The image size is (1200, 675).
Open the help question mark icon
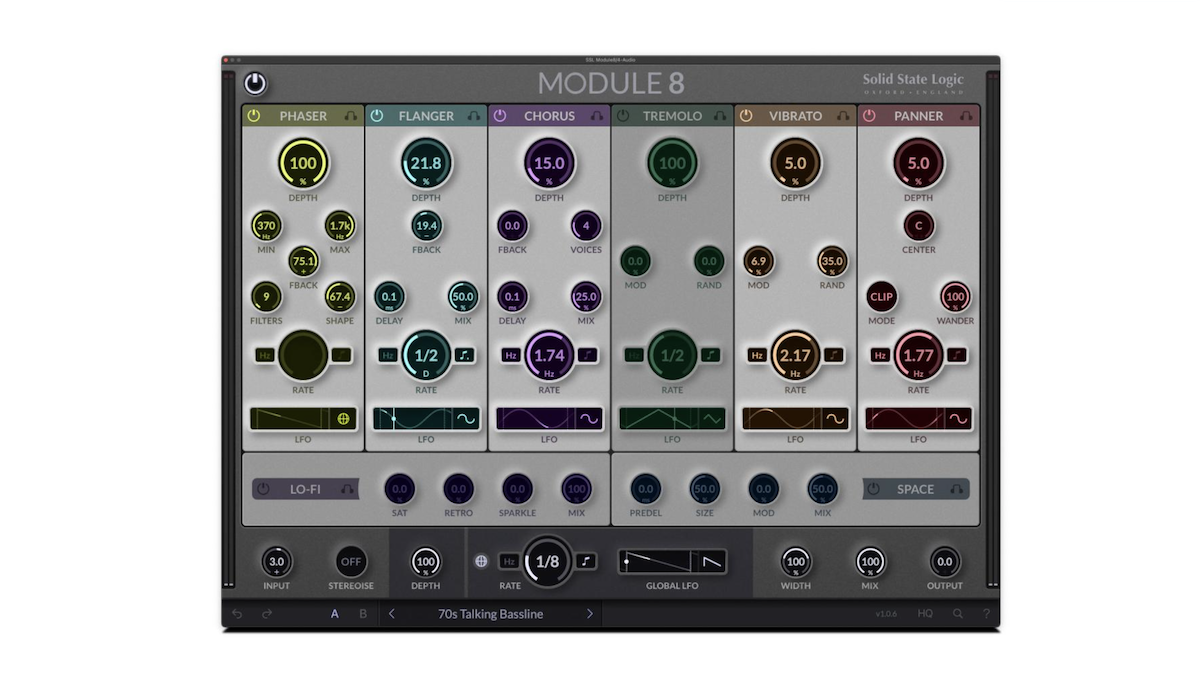click(x=986, y=614)
